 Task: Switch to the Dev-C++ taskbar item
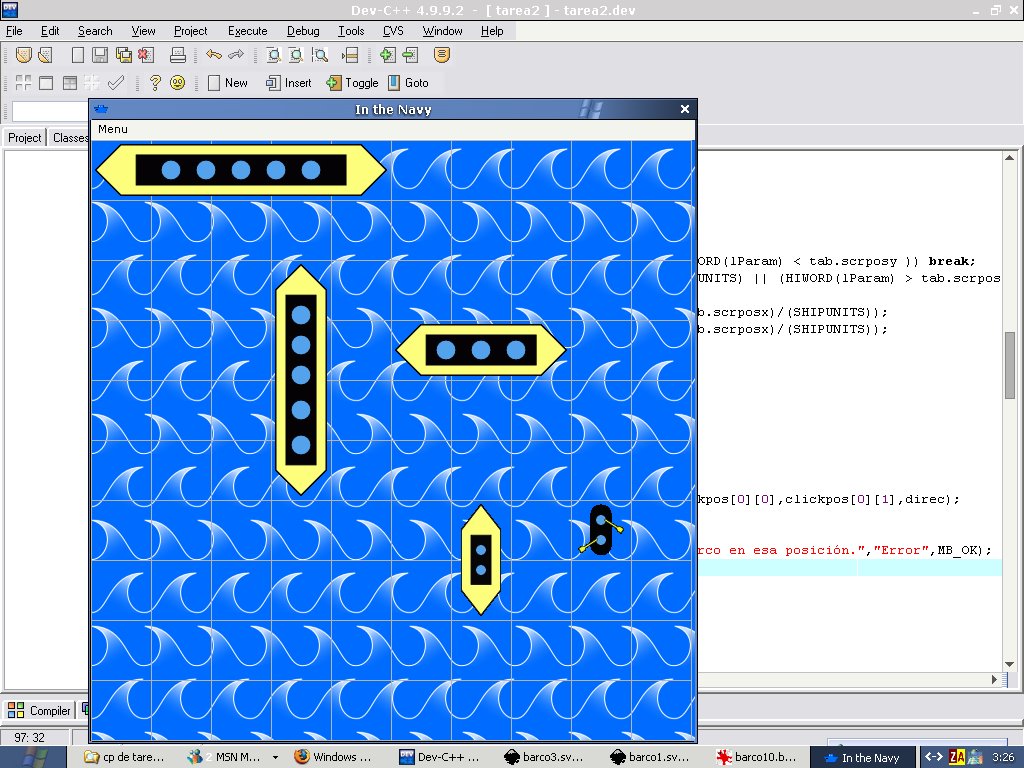tap(439, 758)
